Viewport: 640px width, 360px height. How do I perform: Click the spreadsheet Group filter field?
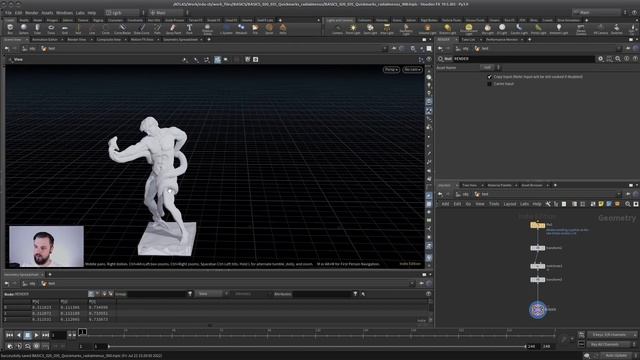coord(156,294)
